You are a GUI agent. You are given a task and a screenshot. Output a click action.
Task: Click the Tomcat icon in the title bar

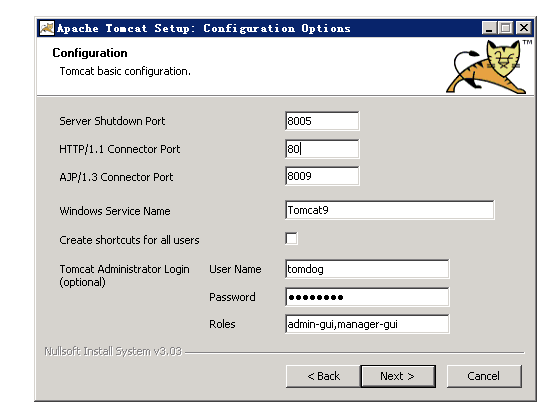(x=47, y=28)
